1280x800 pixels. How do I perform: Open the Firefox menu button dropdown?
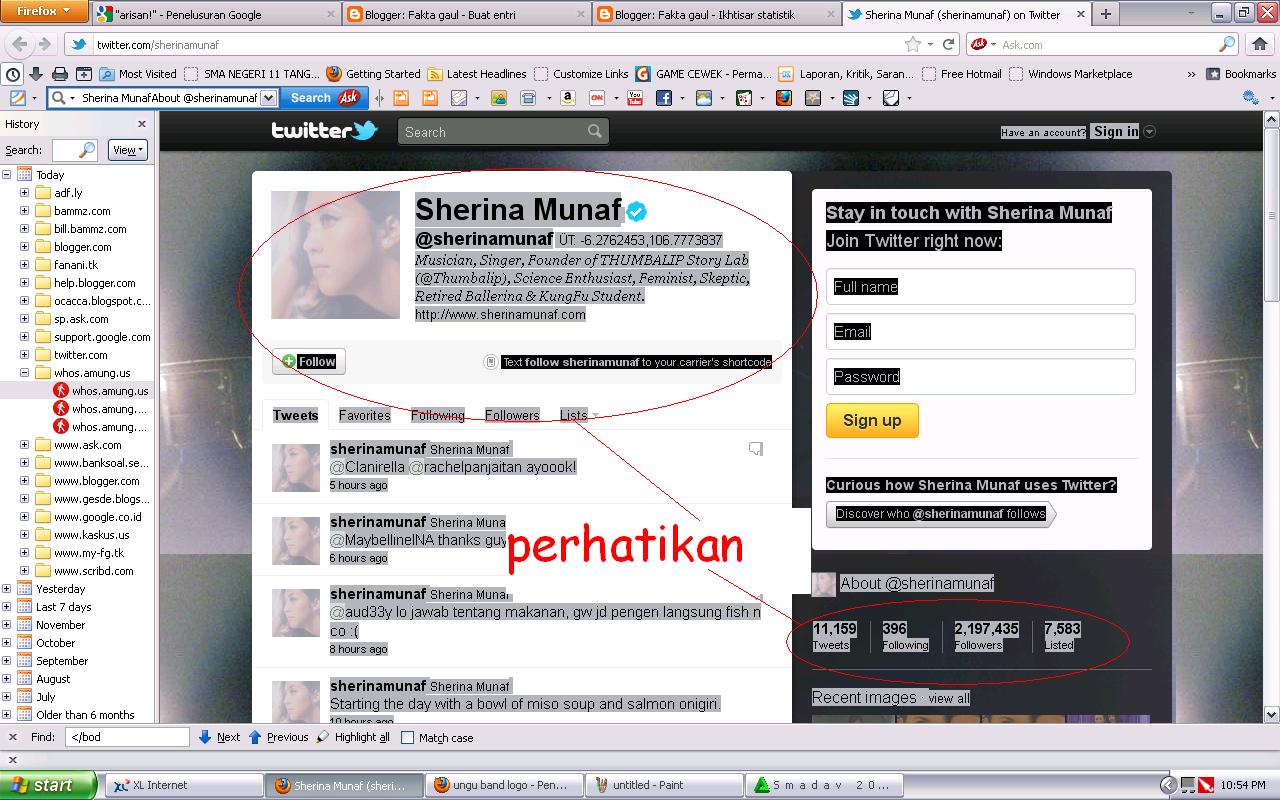click(43, 11)
